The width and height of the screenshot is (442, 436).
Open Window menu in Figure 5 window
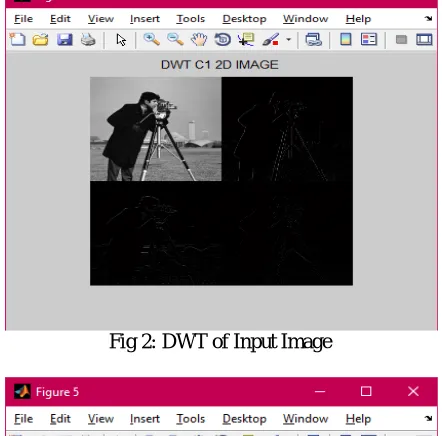305,419
